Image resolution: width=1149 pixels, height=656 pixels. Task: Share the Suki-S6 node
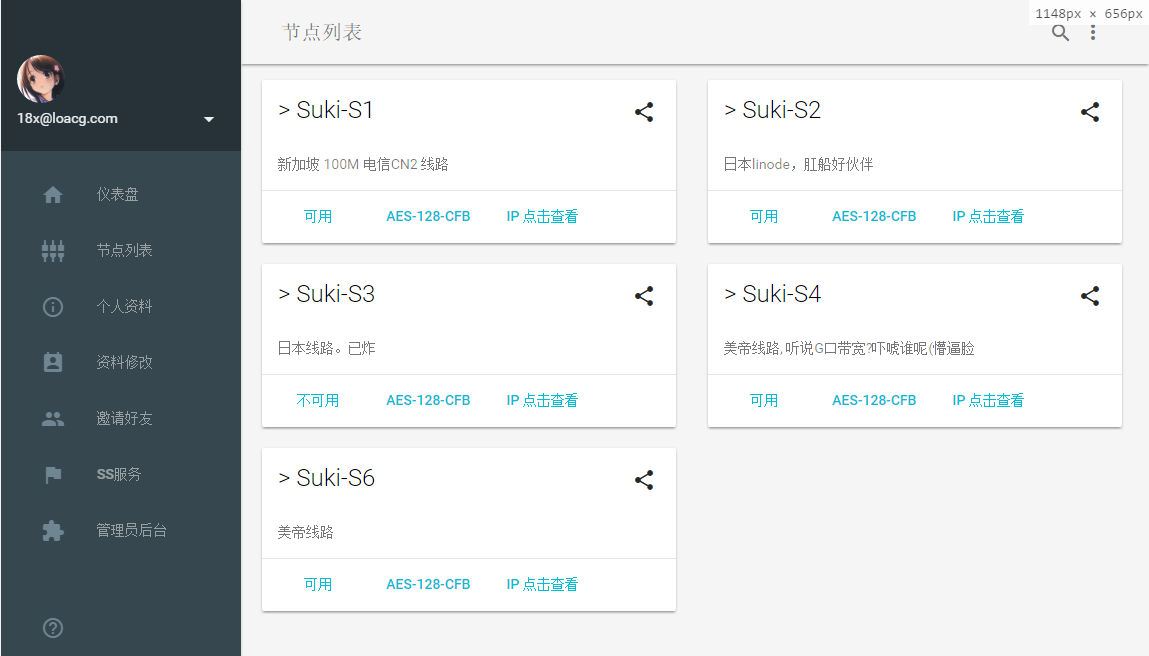644,480
